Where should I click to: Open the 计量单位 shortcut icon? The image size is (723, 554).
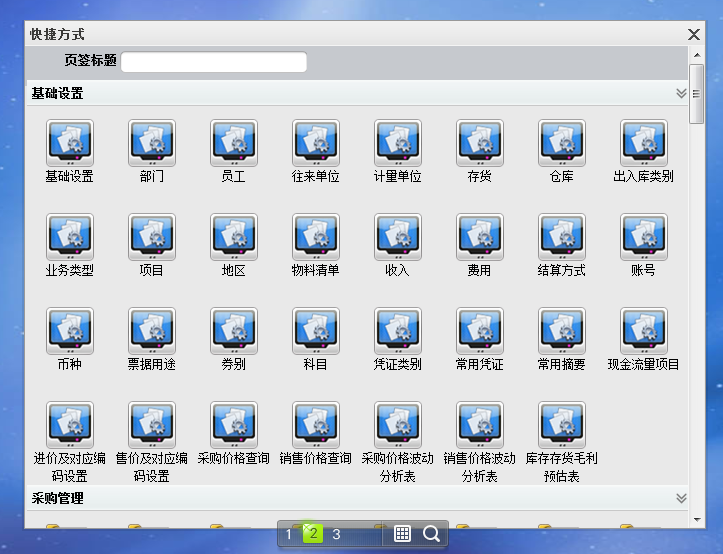(x=398, y=143)
